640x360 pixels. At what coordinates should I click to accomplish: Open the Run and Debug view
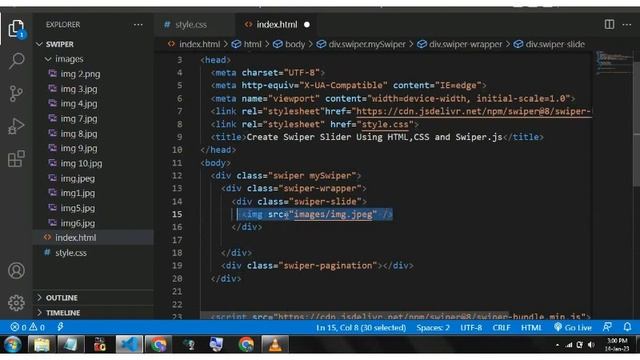coord(16,126)
